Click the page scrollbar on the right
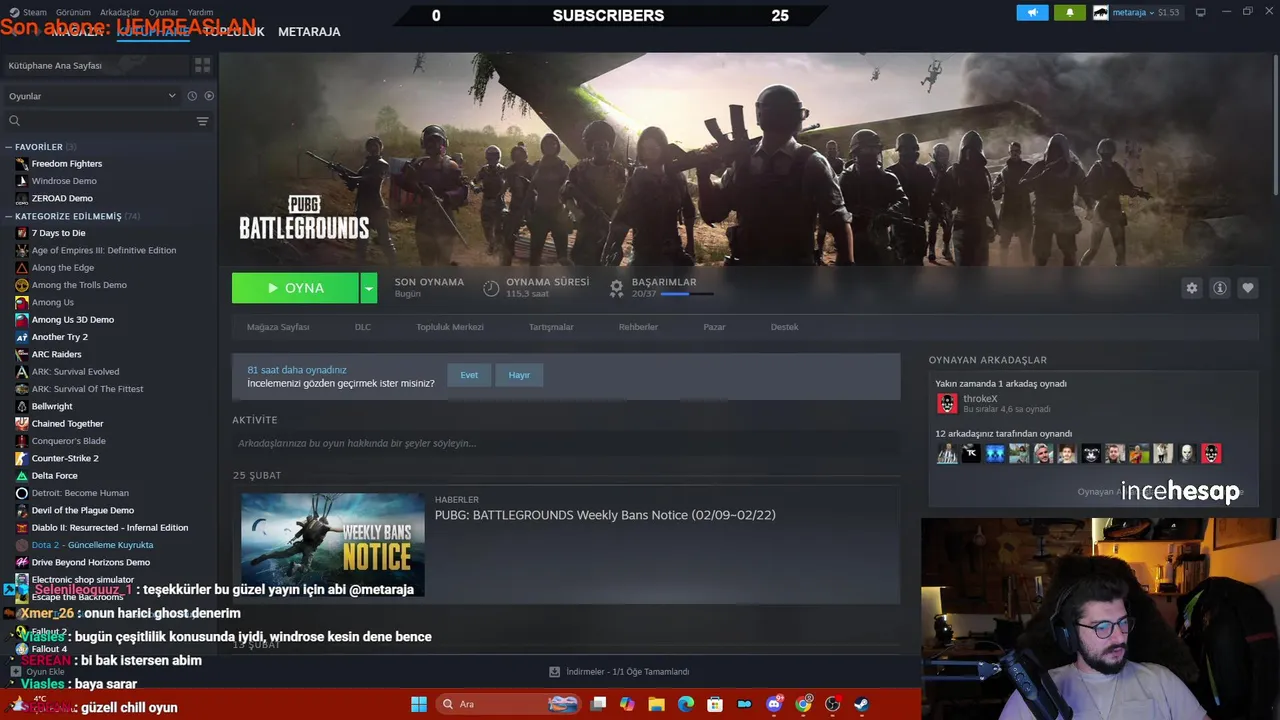This screenshot has height=720, width=1280. click(x=1276, y=125)
